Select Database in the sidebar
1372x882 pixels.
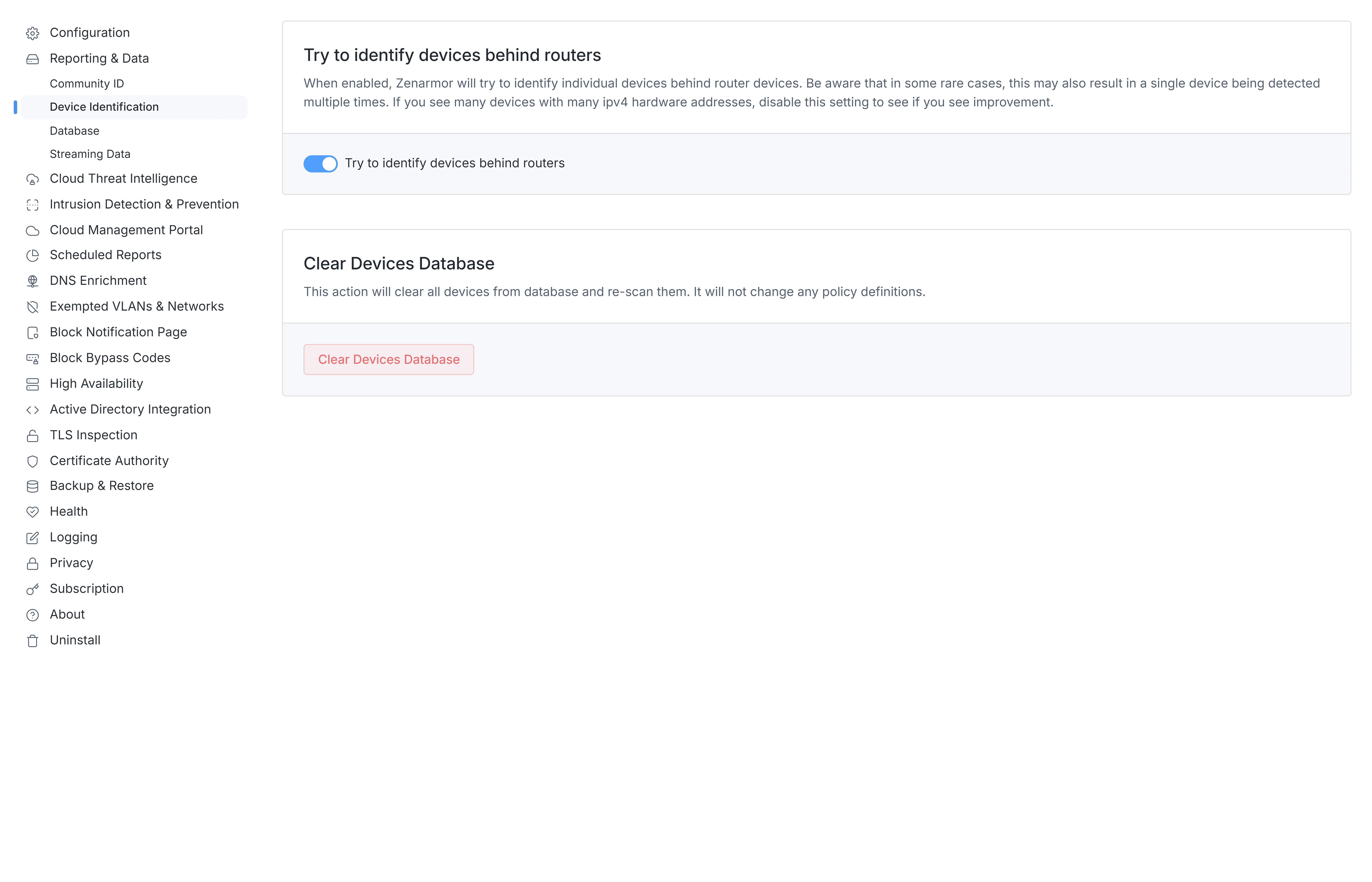pos(74,131)
